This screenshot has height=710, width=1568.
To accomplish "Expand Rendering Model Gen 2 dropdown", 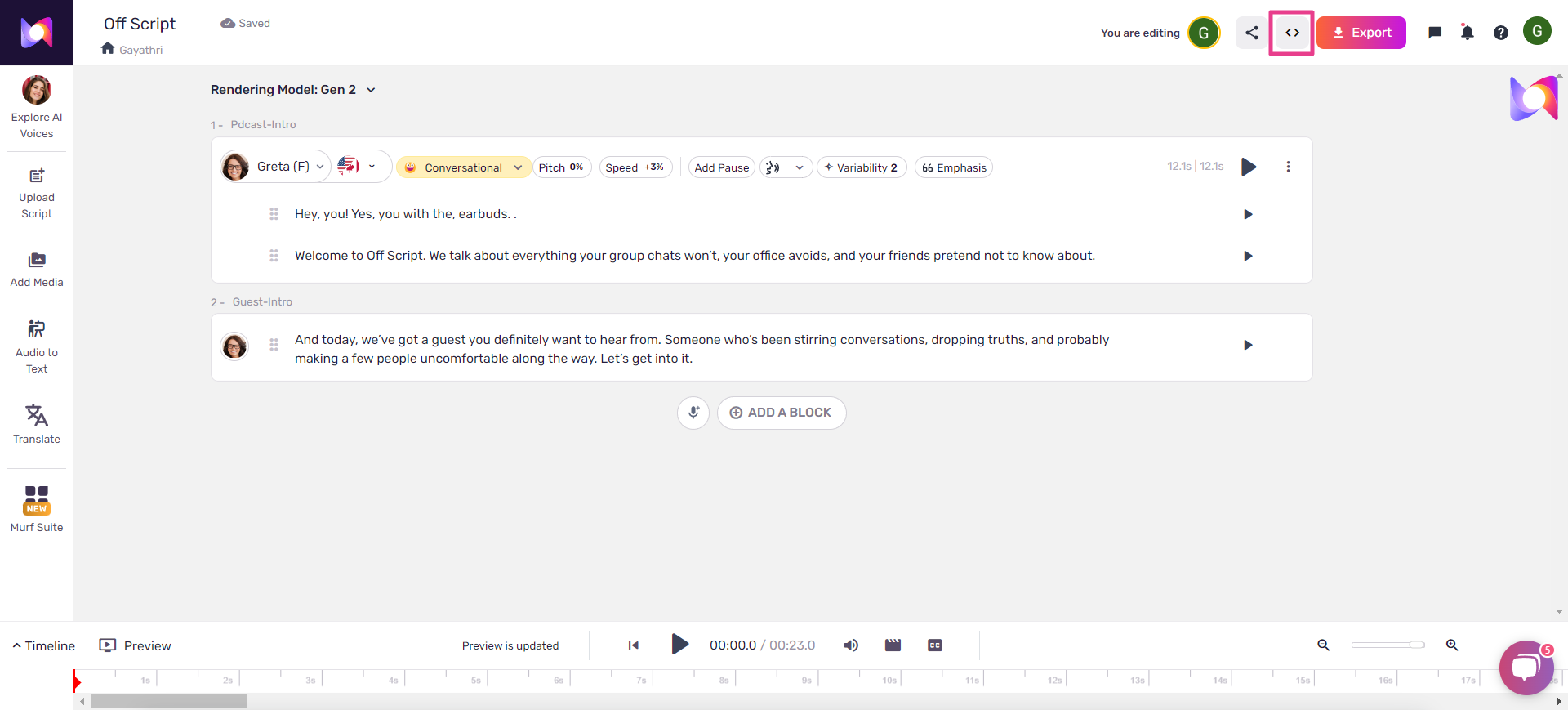I will pyautogui.click(x=292, y=90).
